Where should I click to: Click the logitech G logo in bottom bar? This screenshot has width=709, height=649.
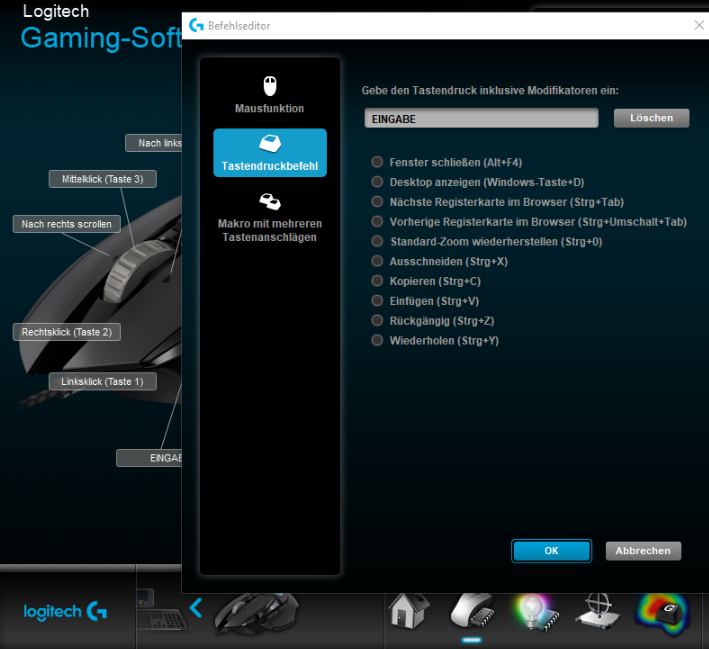coord(66,611)
